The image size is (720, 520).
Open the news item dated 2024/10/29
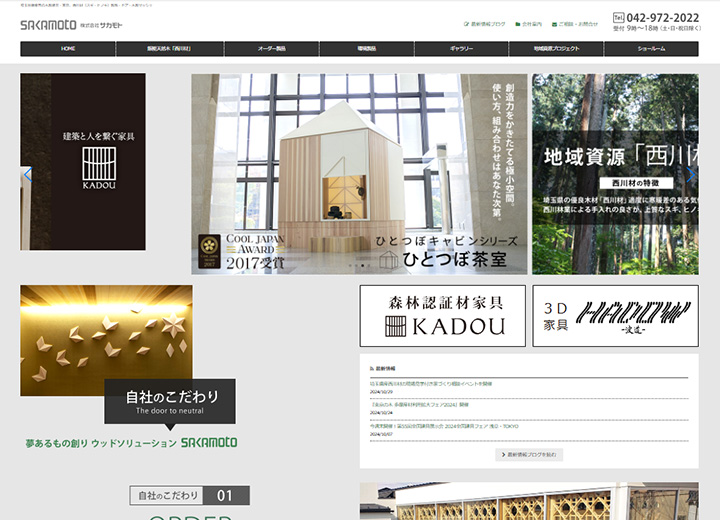point(431,384)
